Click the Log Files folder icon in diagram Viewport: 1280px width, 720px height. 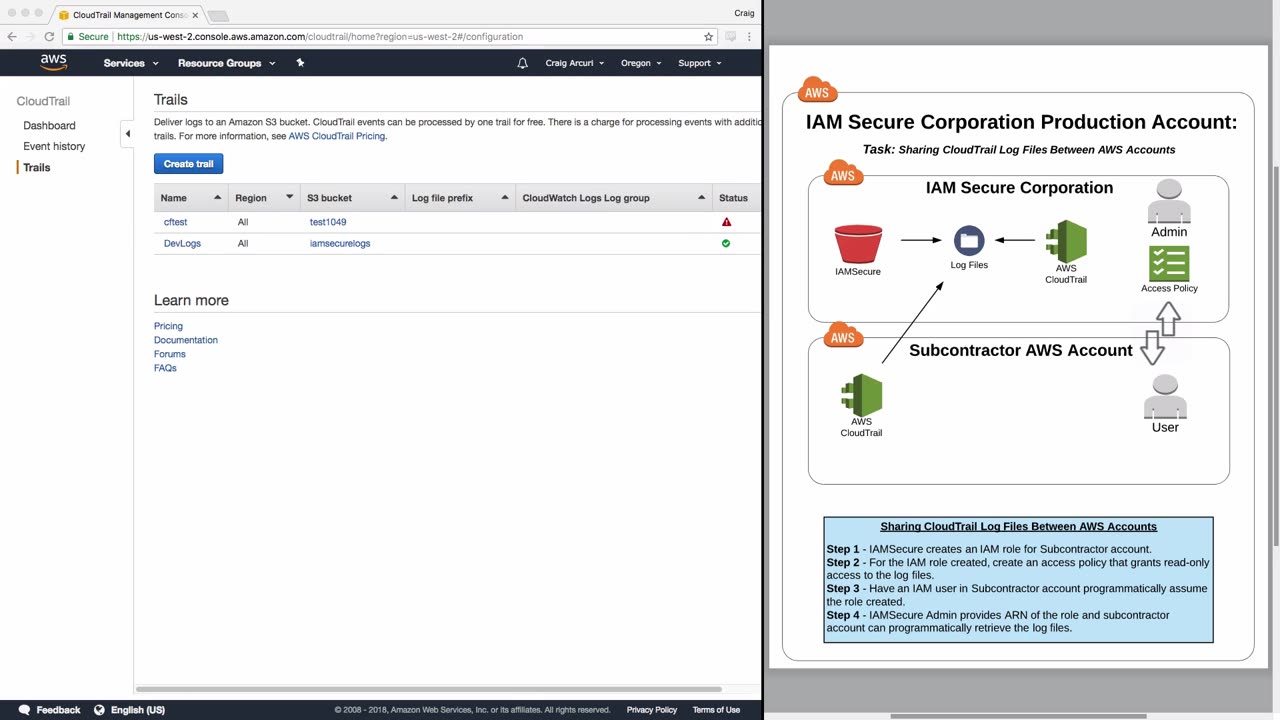coord(969,241)
